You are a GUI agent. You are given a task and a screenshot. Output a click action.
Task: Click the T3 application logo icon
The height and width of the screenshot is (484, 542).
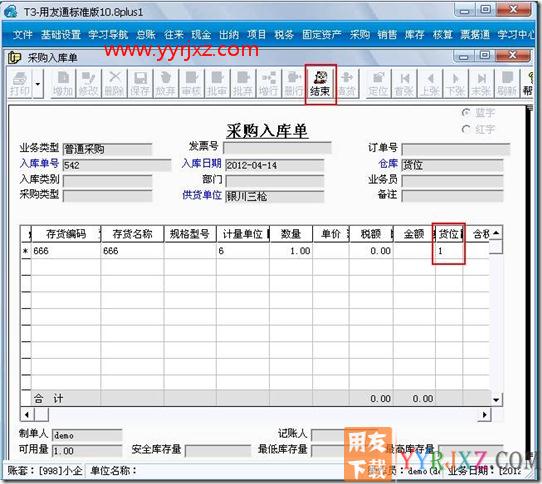11,12
